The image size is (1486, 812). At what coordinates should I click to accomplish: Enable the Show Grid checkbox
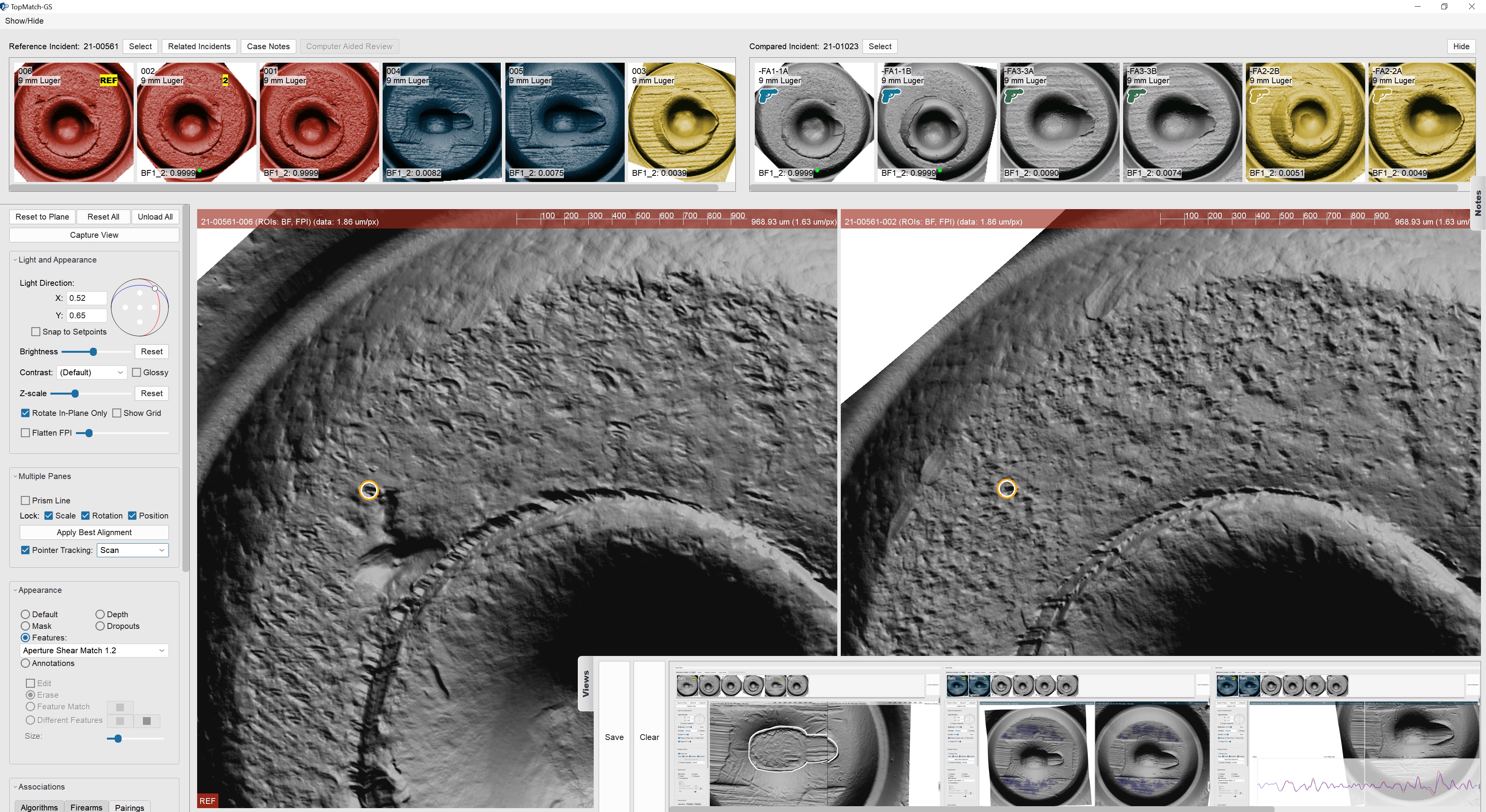pyautogui.click(x=117, y=413)
